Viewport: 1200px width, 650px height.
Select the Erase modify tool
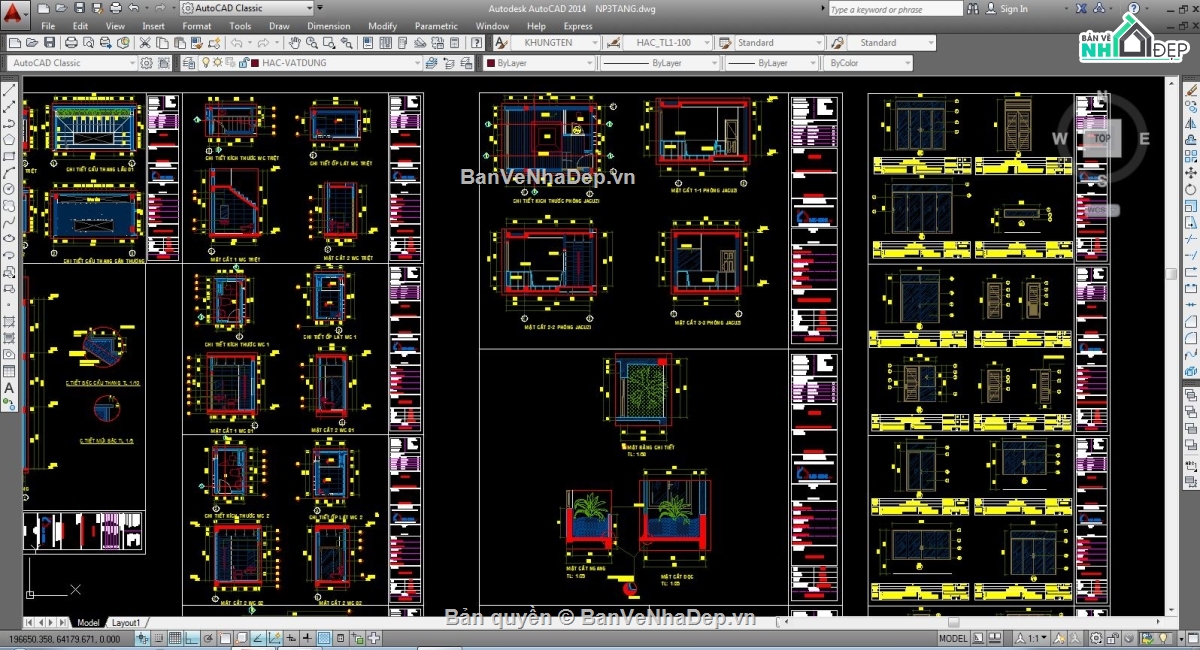(x=1191, y=89)
